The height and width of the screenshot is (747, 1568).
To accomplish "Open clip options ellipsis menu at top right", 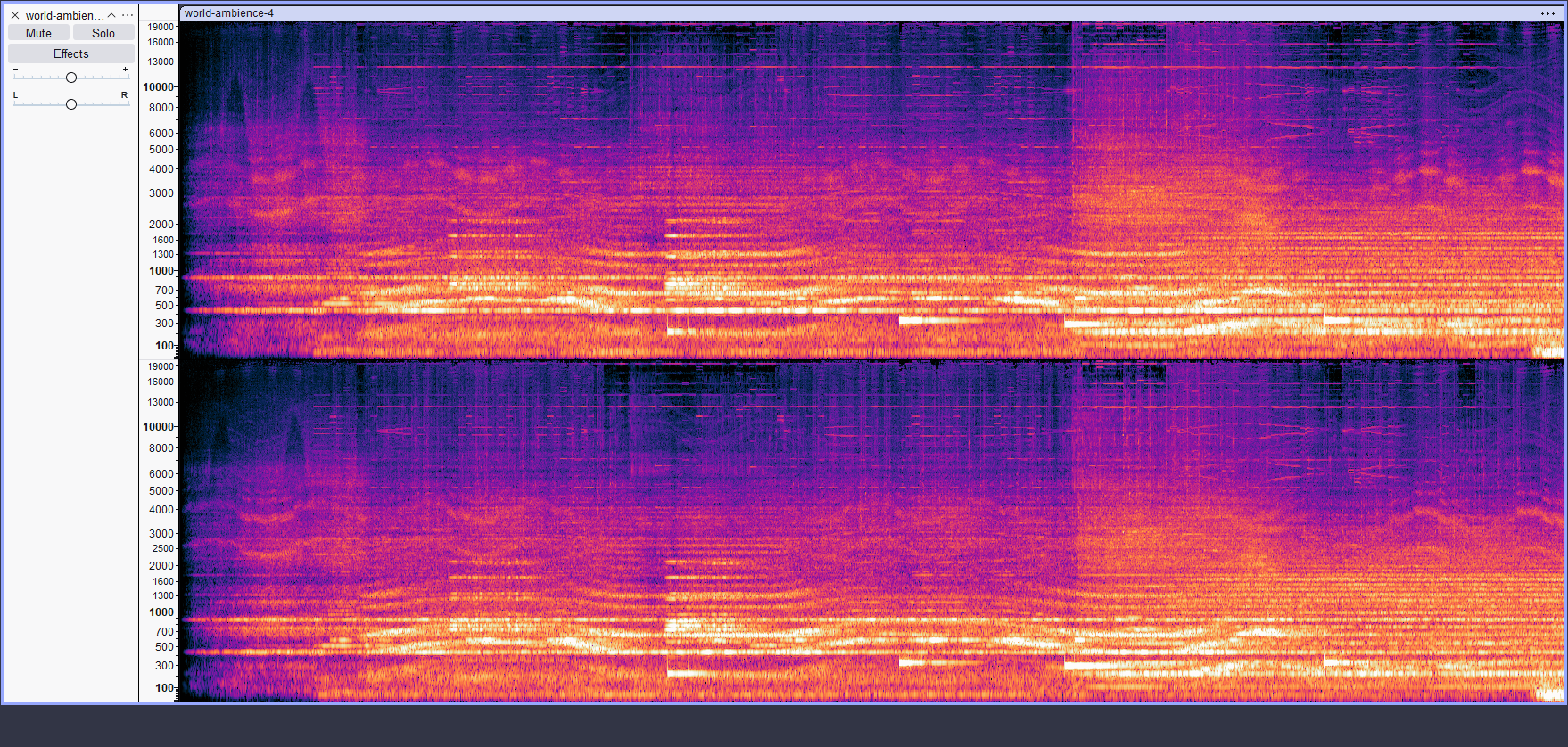I will point(1547,13).
